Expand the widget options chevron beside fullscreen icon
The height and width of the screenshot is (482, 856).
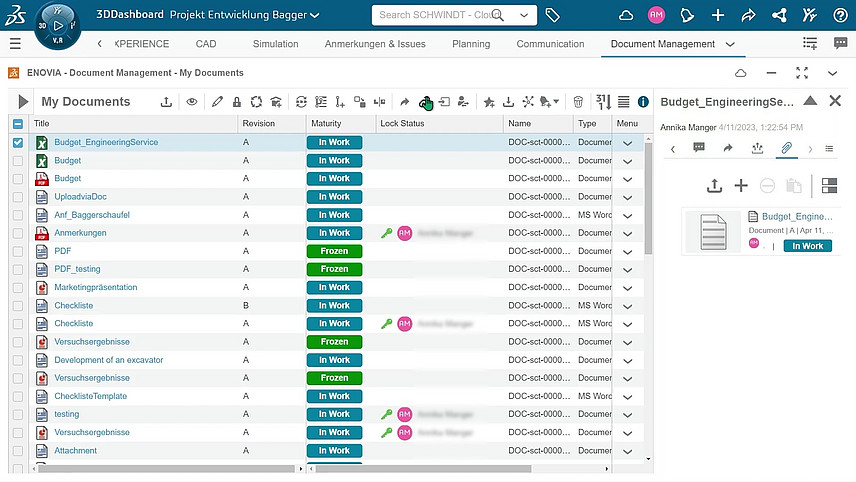coord(832,73)
